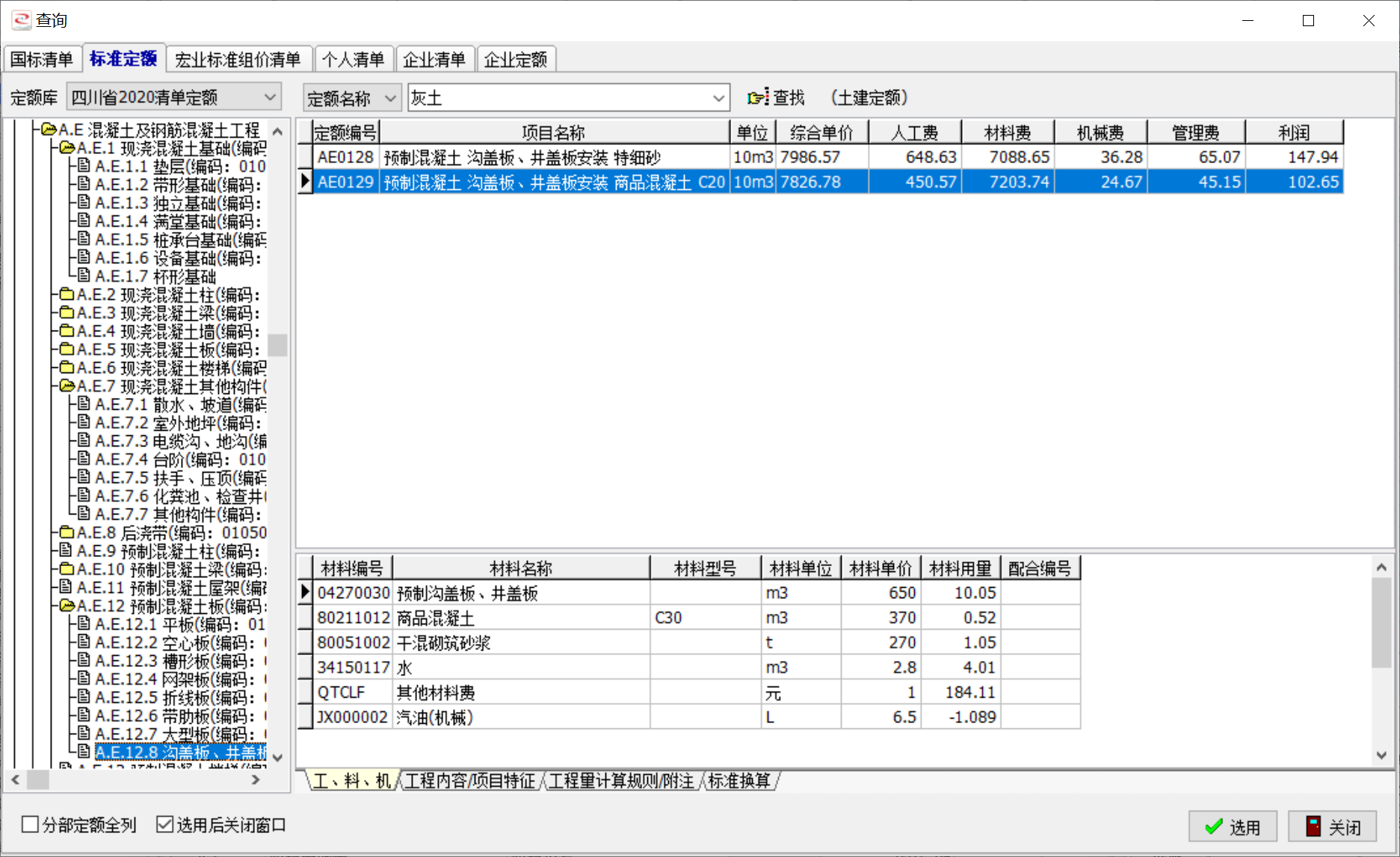Viewport: 1400px width, 857px height.
Task: Select quota row AE0128 特细砂
Action: [820, 157]
